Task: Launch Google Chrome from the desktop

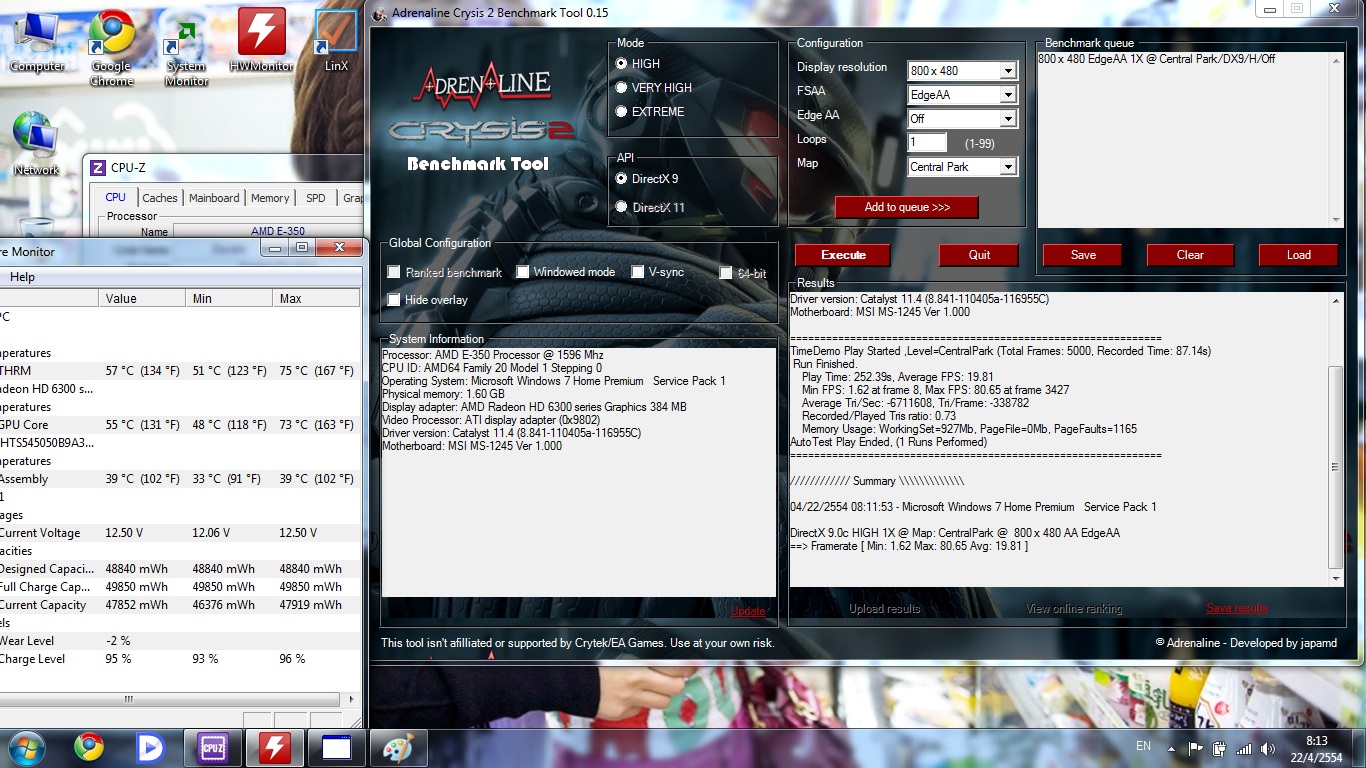Action: [x=112, y=46]
